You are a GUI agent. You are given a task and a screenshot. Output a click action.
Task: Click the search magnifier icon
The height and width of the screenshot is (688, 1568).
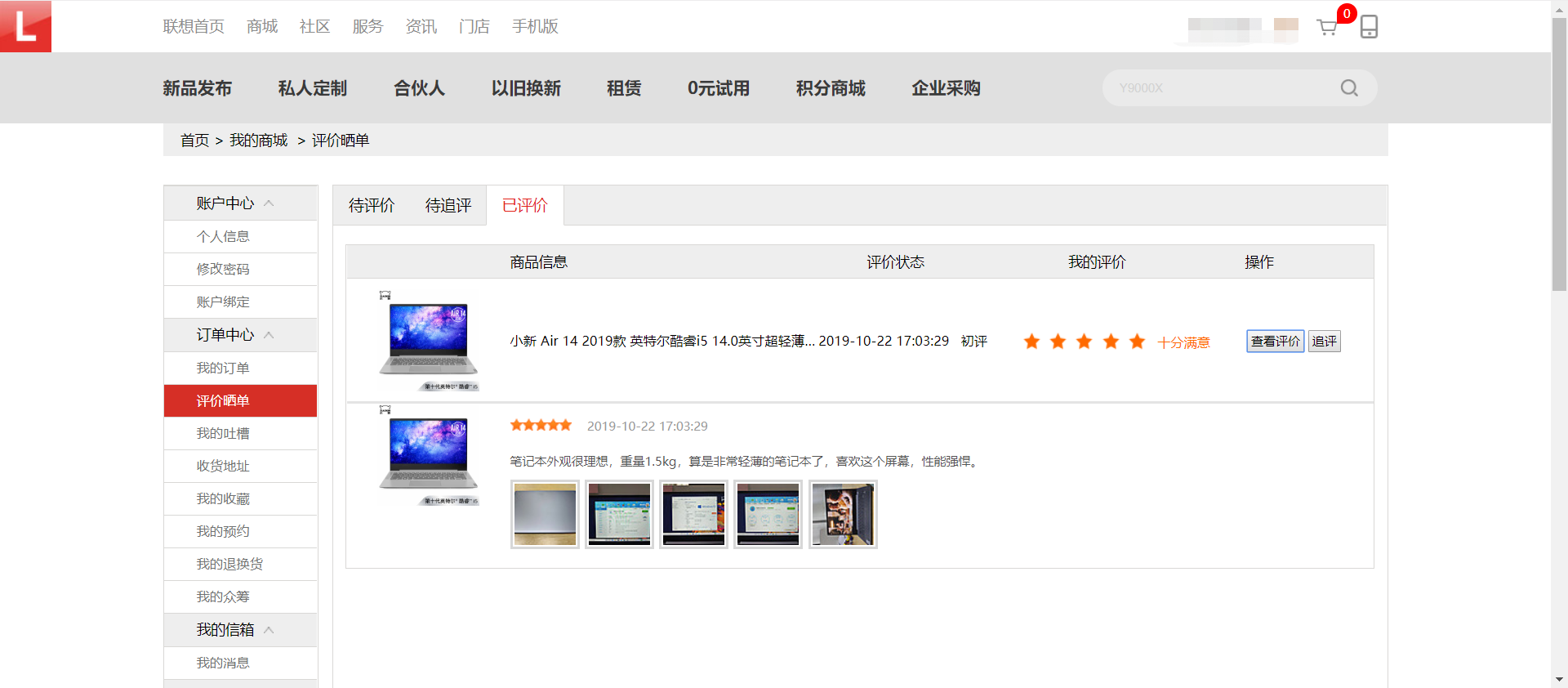pyautogui.click(x=1349, y=87)
